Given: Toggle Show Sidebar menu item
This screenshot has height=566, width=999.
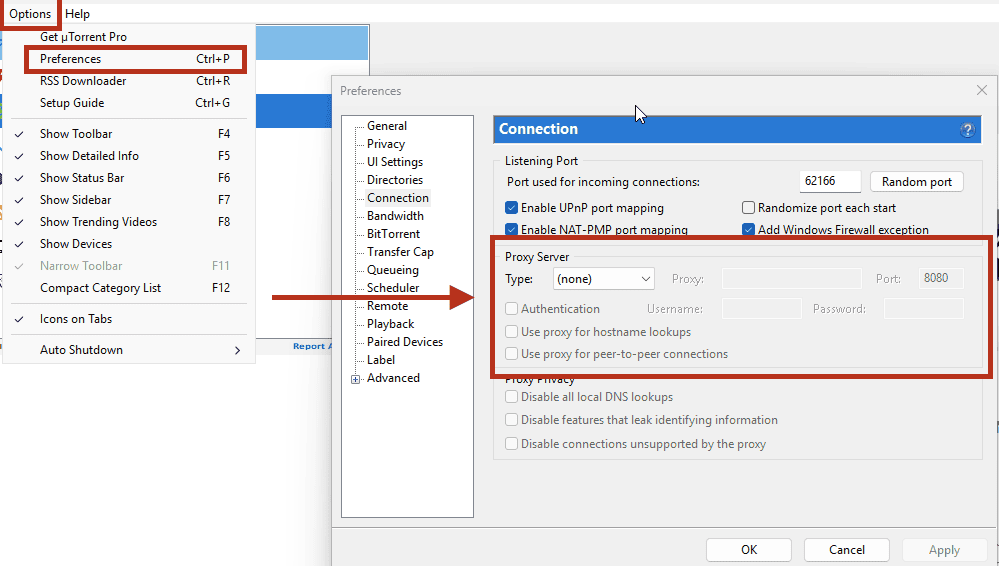Looking at the screenshot, I should 129,200.
